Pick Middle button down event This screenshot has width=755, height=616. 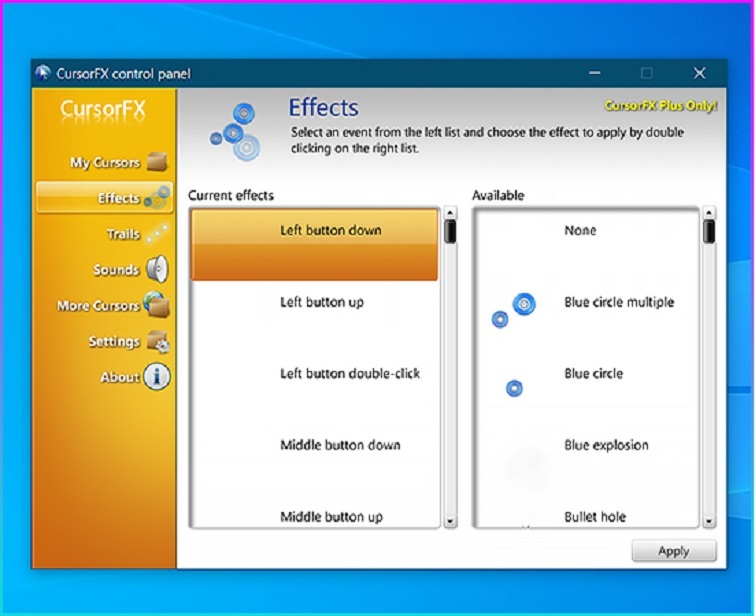339,445
